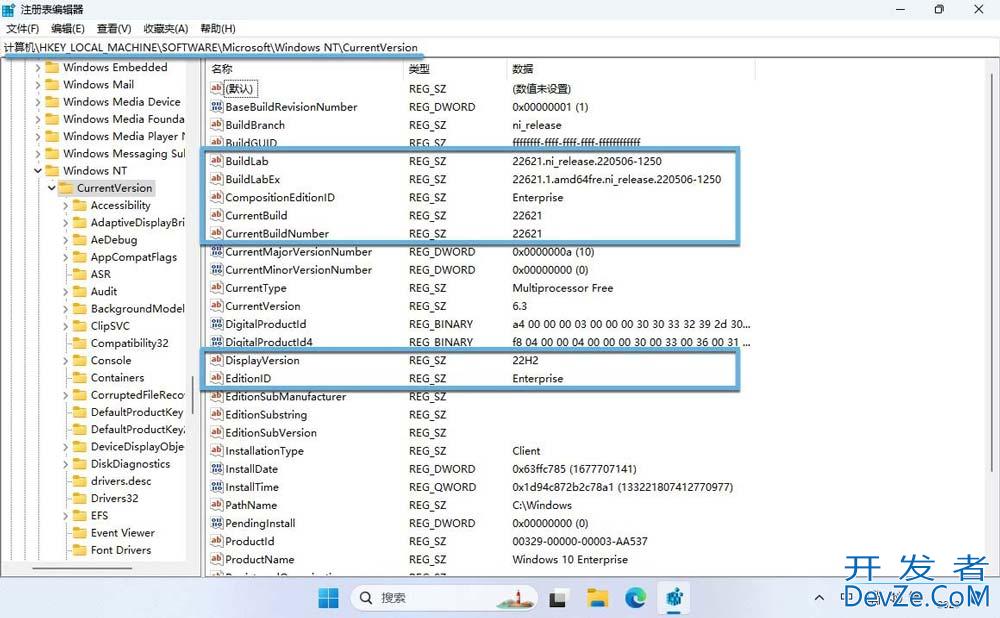
Task: Open the 收藏夹(A) menu
Action: [x=166, y=29]
